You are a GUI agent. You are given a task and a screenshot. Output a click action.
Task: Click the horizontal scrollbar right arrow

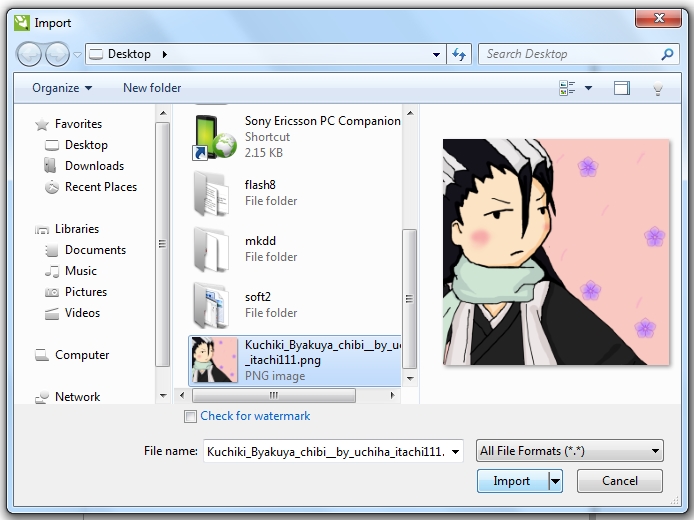(392, 395)
